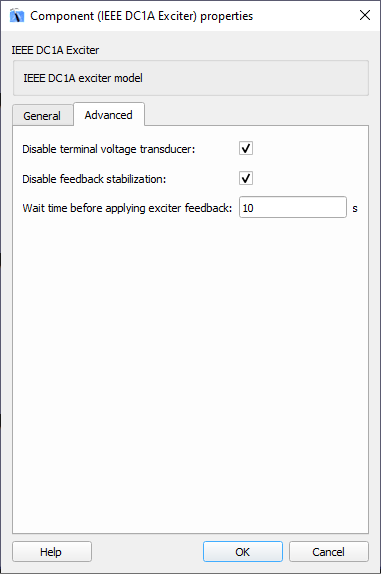Close the properties dialog with X
381x574 pixels.
pos(365,15)
